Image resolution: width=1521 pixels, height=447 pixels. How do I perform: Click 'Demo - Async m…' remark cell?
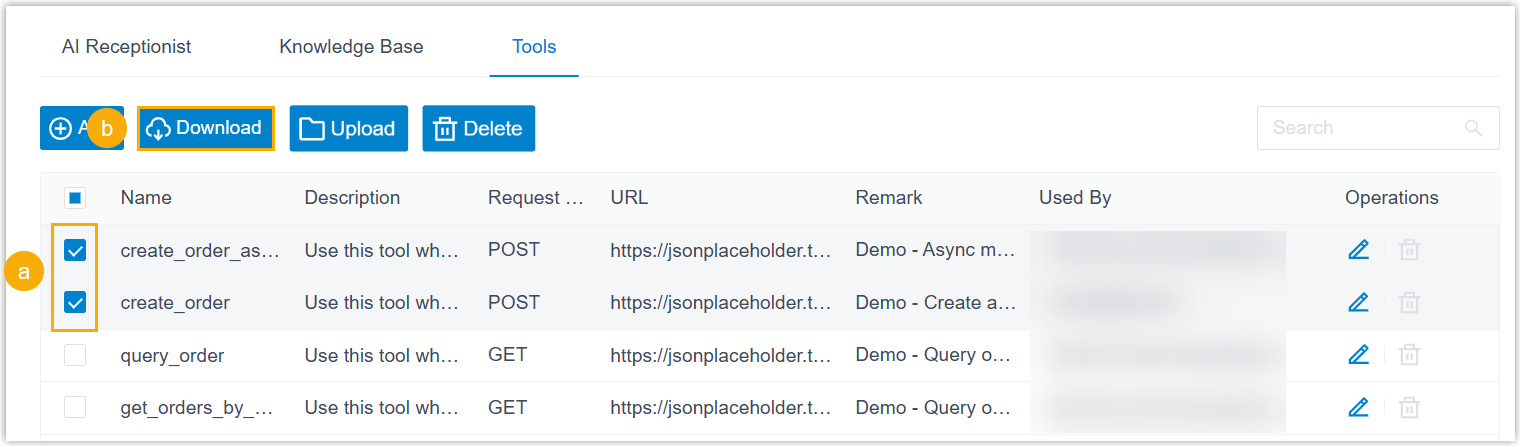point(936,250)
